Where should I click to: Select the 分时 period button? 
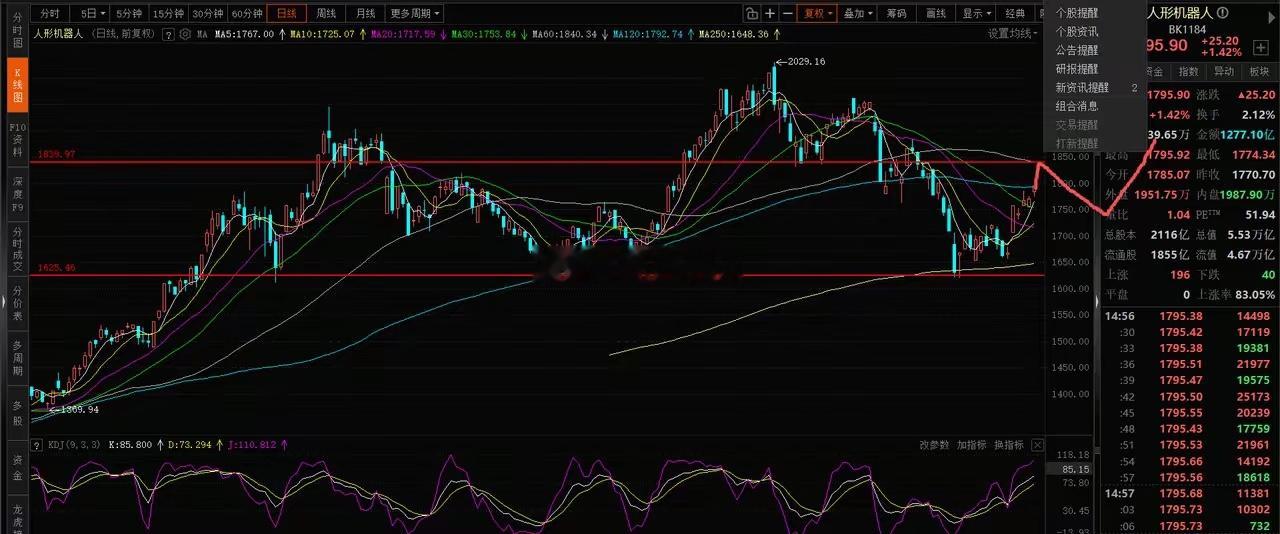coord(50,13)
